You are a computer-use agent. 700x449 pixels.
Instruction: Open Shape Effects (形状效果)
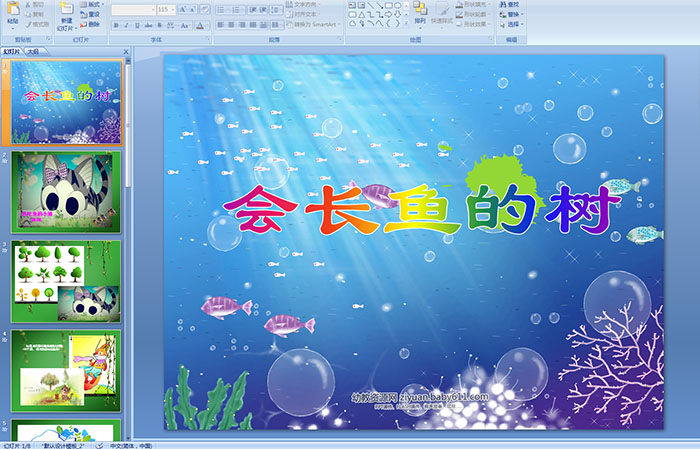tap(473, 24)
